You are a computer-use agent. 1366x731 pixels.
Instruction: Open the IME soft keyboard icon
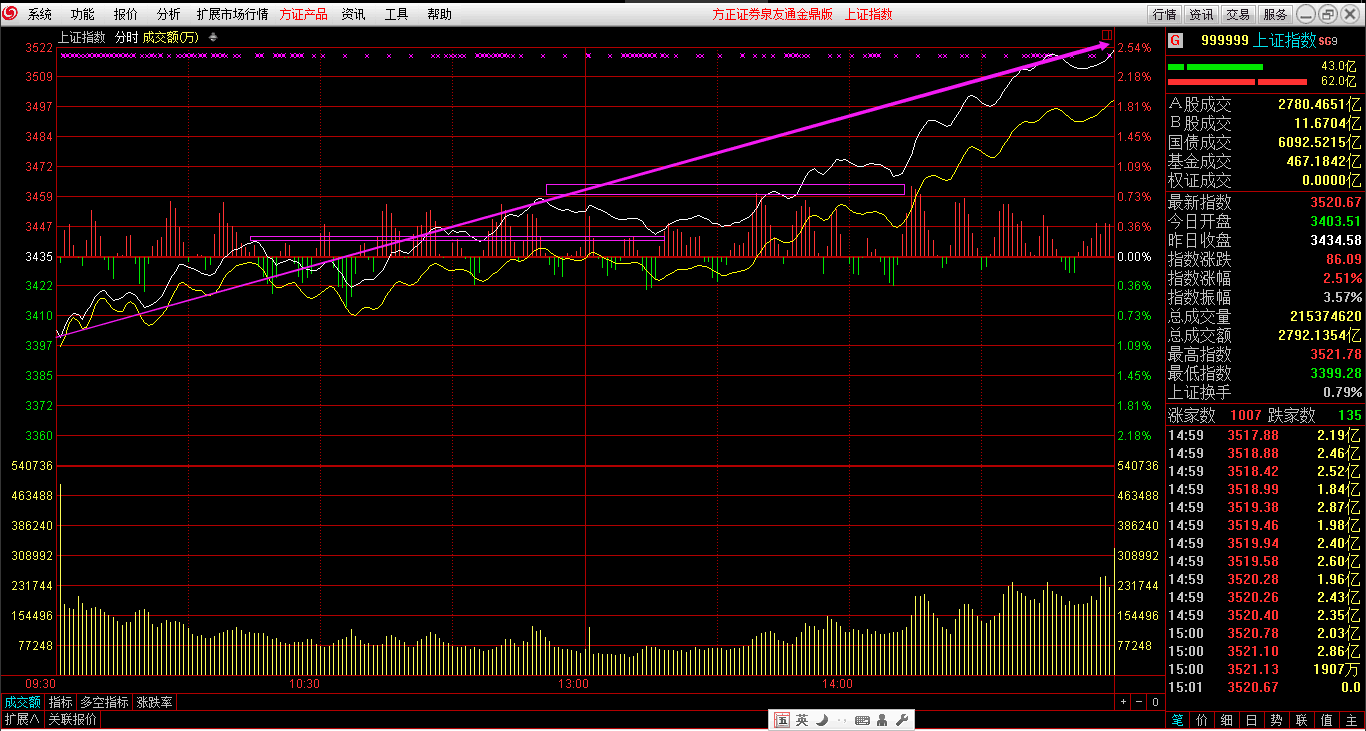(862, 720)
